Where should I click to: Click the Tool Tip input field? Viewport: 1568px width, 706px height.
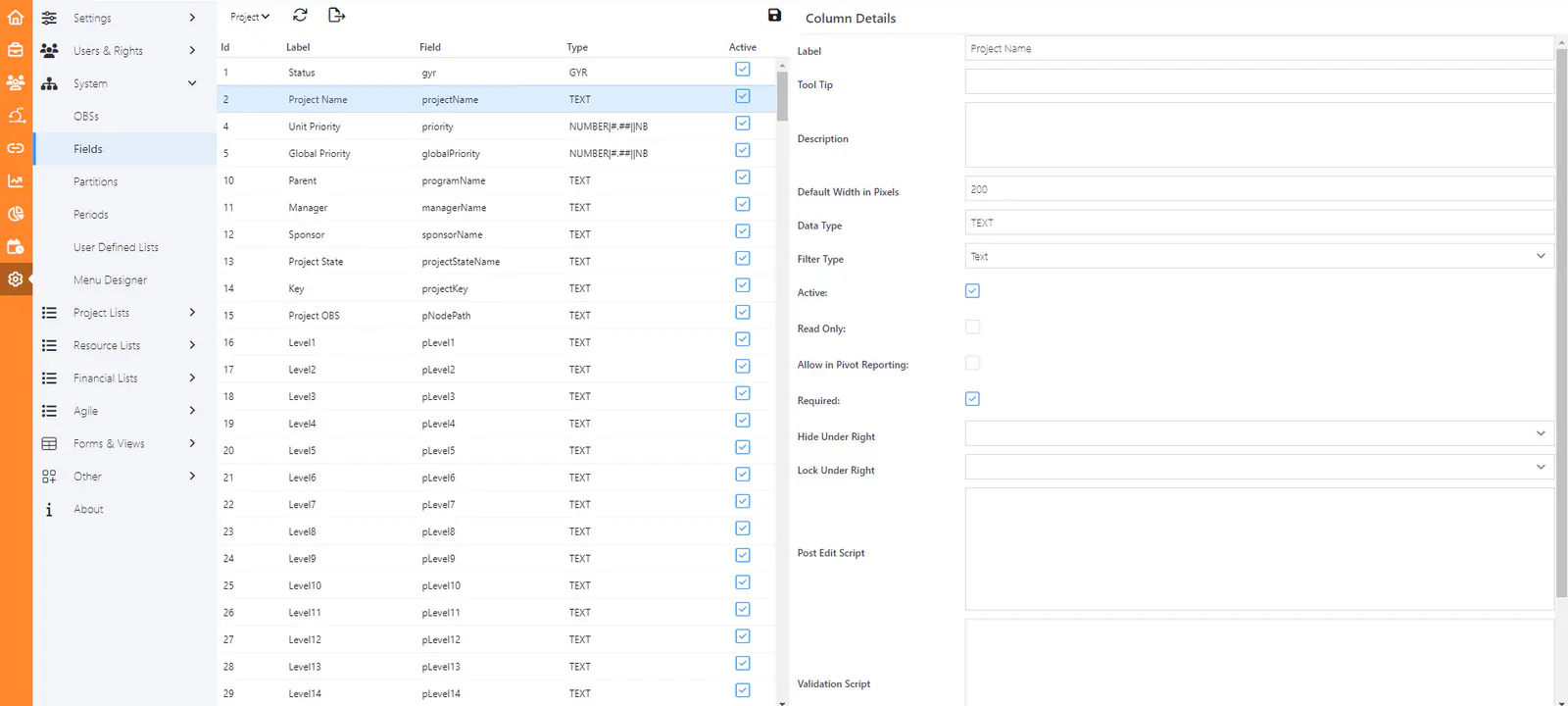click(x=1259, y=81)
